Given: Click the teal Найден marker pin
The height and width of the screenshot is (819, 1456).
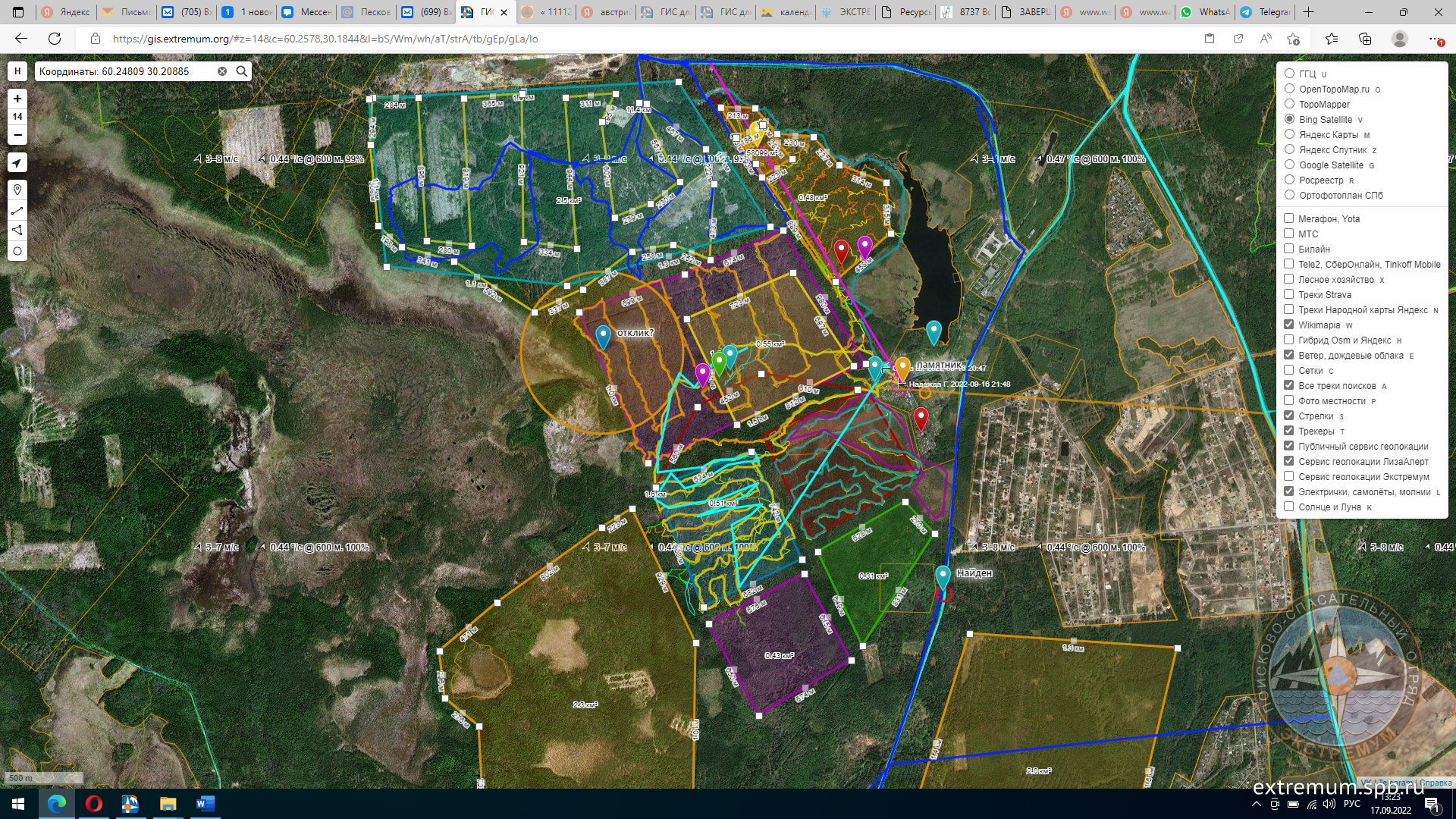Looking at the screenshot, I should tap(943, 576).
